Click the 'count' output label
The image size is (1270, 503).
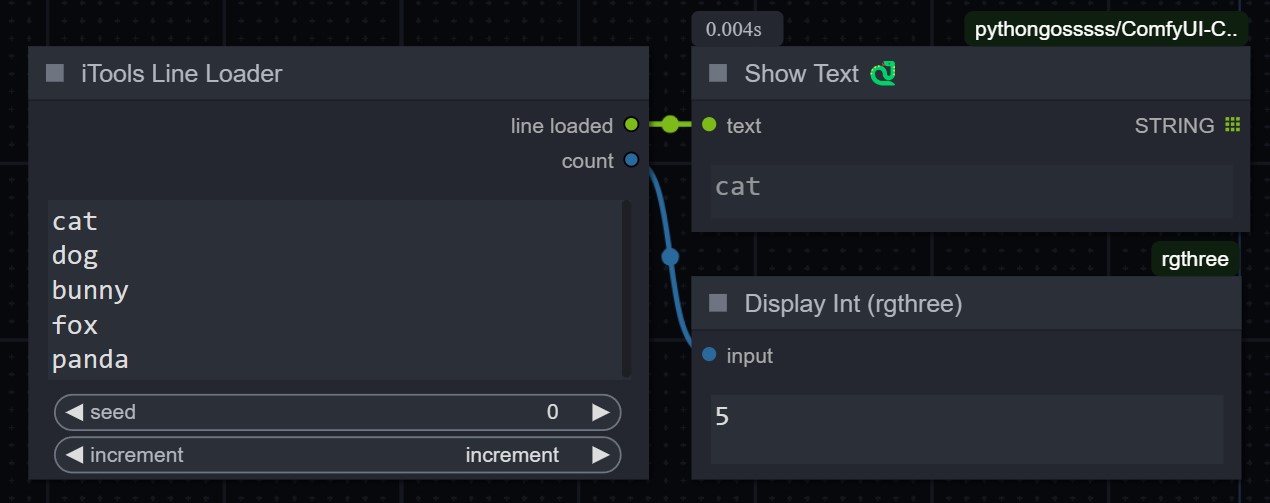tap(588, 161)
